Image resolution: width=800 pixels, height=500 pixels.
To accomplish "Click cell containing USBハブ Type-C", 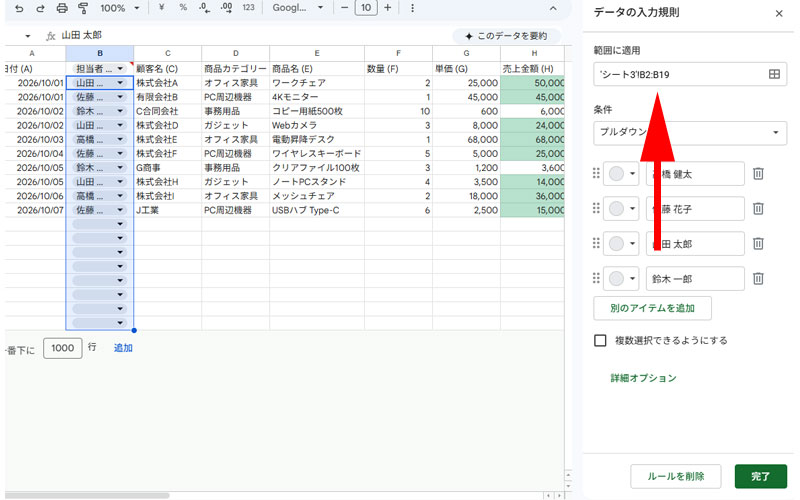I will (317, 210).
